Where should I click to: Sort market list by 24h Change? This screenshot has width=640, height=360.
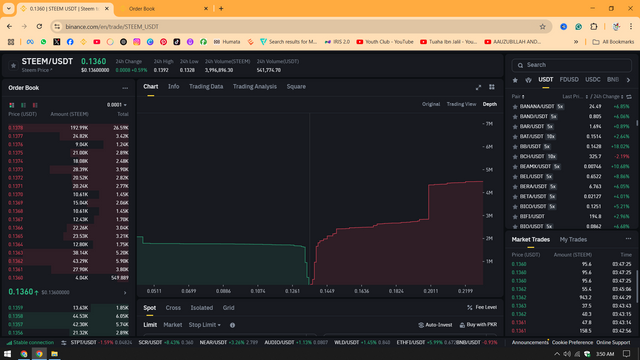click(x=607, y=97)
